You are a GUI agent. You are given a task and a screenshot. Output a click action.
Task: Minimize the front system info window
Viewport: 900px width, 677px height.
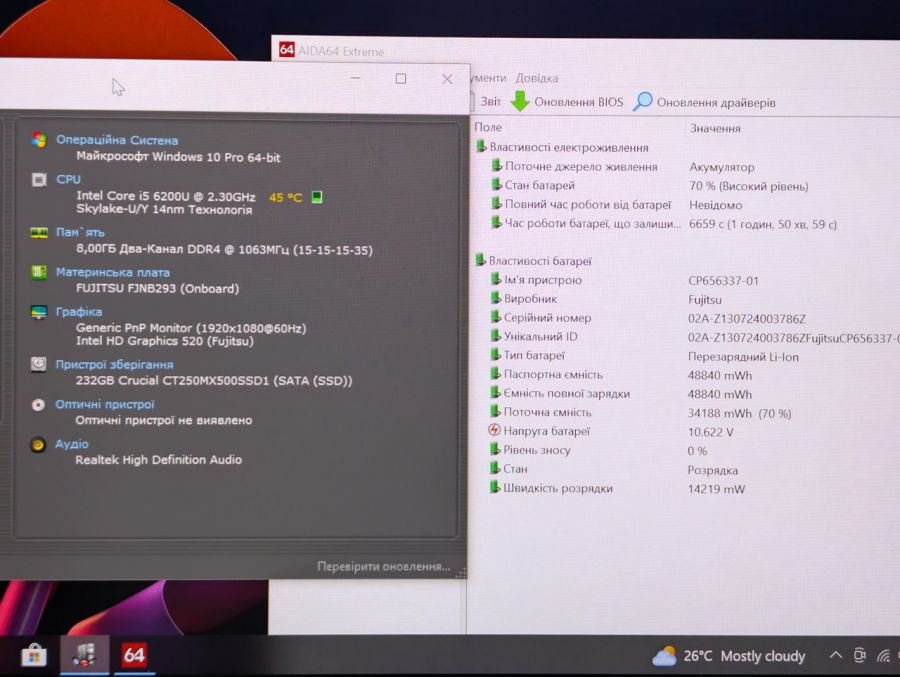click(355, 78)
